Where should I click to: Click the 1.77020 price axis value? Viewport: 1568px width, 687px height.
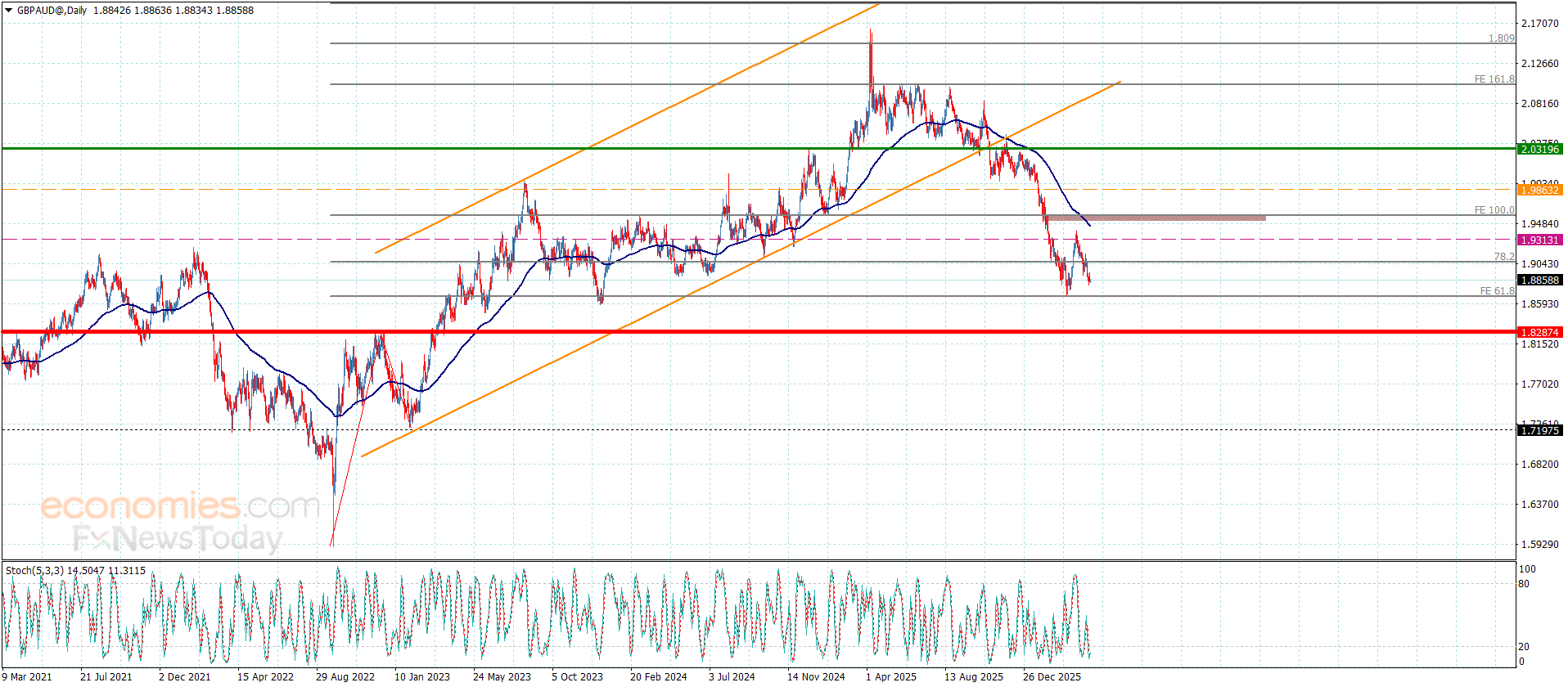point(1539,384)
